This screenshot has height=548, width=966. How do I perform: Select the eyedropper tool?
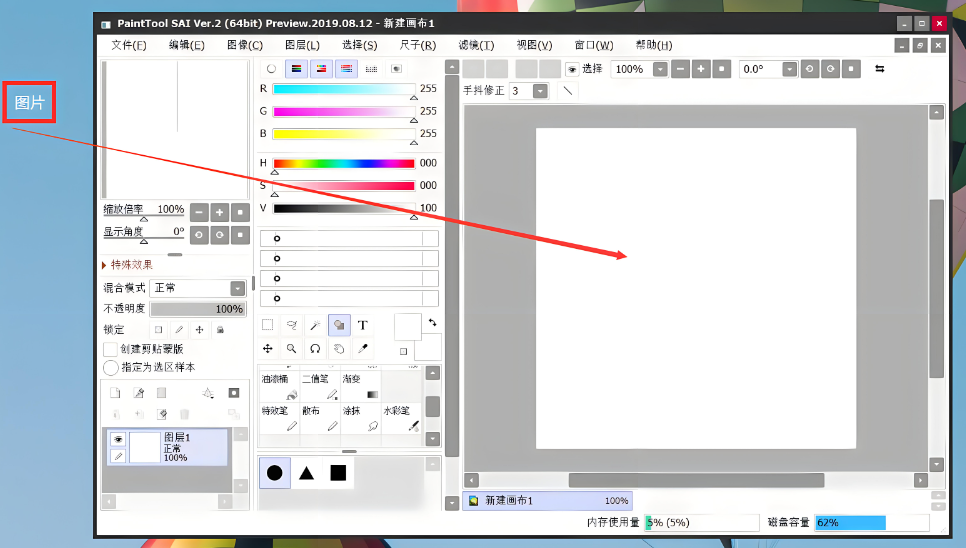[362, 349]
